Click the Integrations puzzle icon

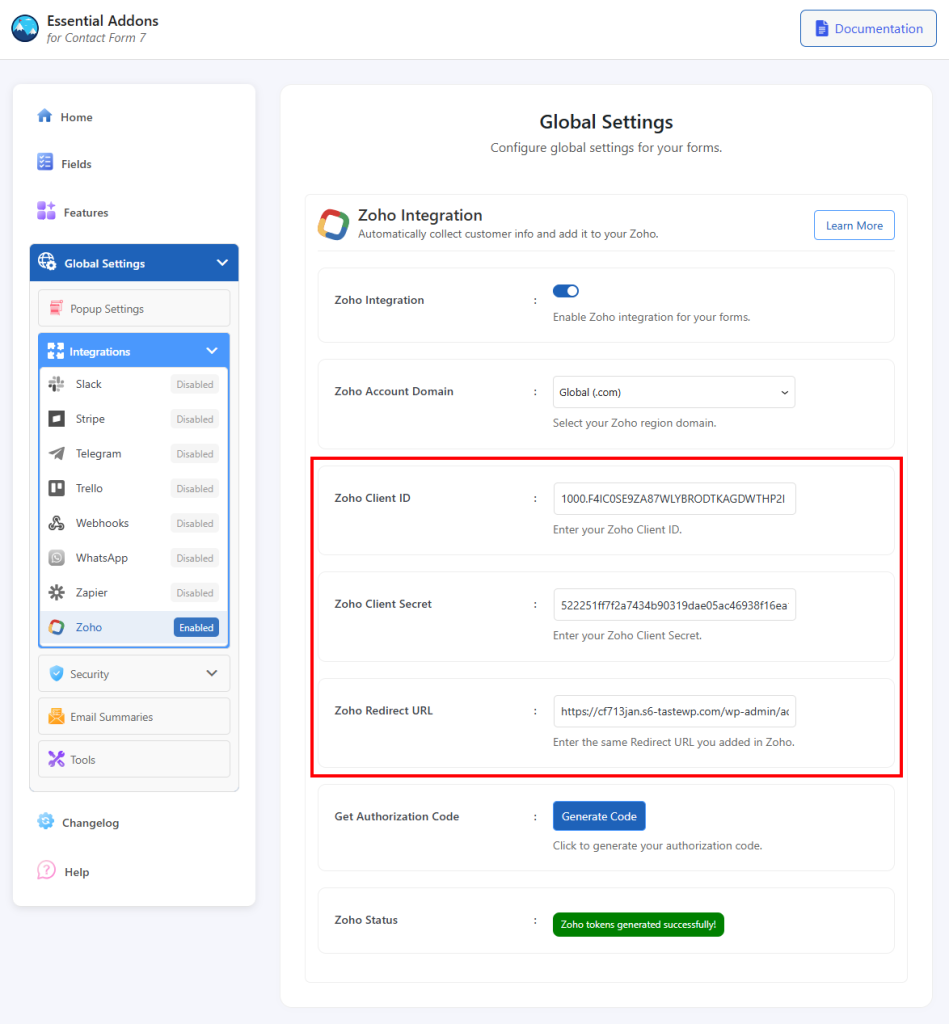click(x=56, y=351)
